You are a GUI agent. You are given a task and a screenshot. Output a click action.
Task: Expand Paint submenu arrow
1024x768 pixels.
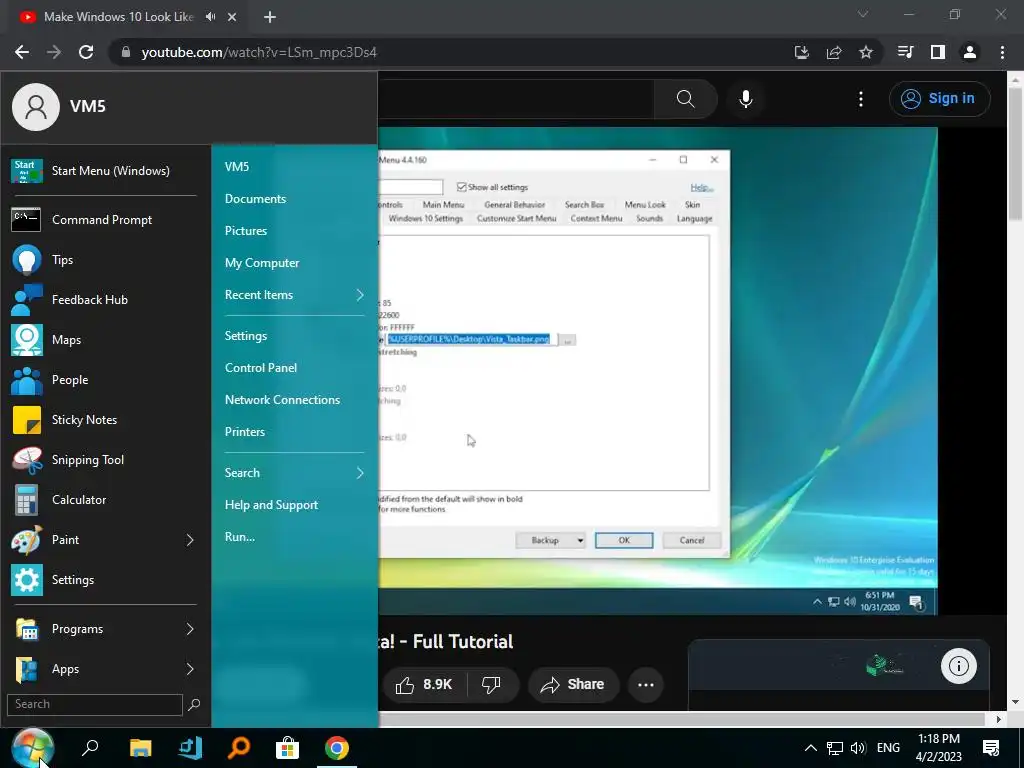190,540
